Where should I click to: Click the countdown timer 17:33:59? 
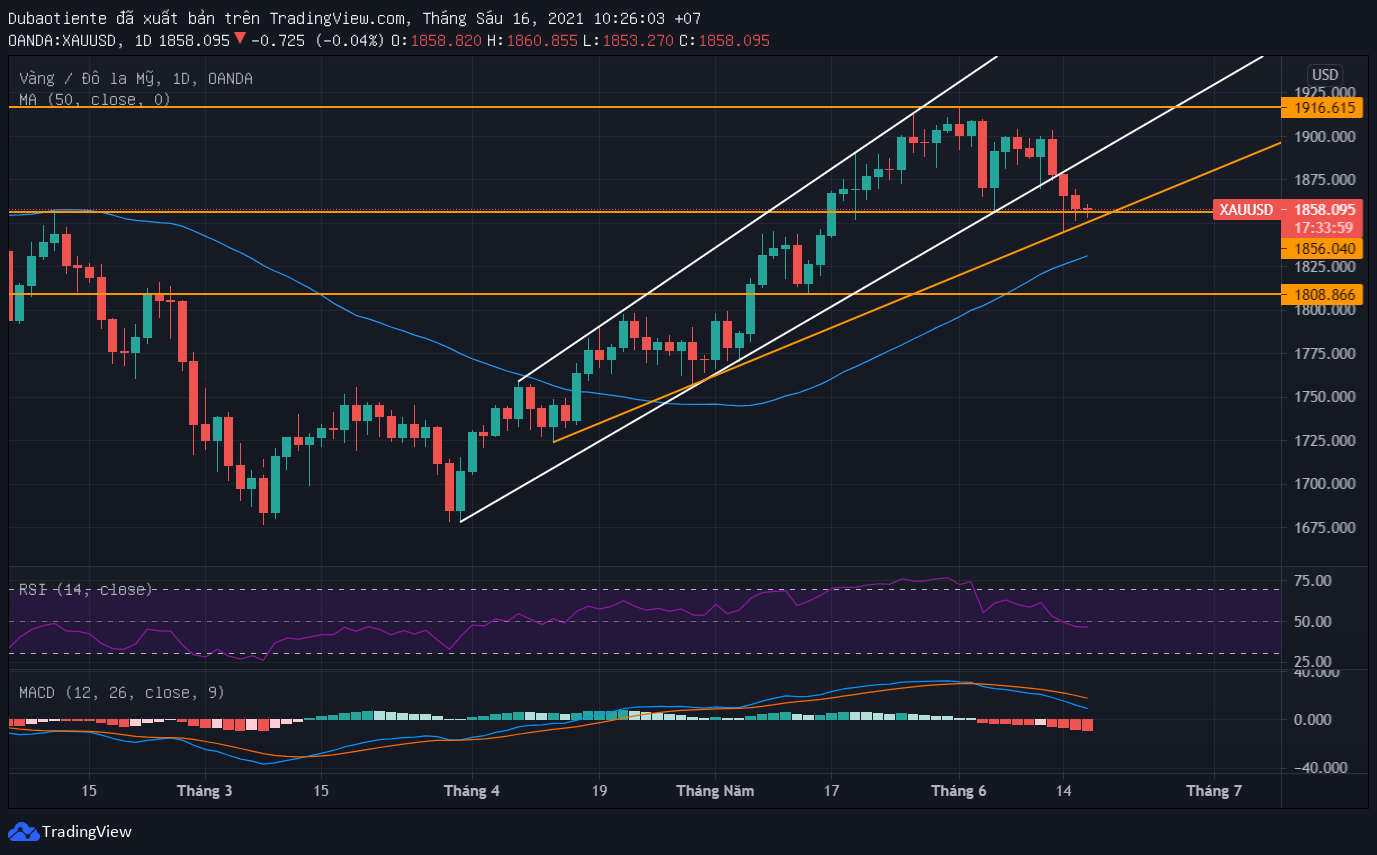click(1322, 227)
